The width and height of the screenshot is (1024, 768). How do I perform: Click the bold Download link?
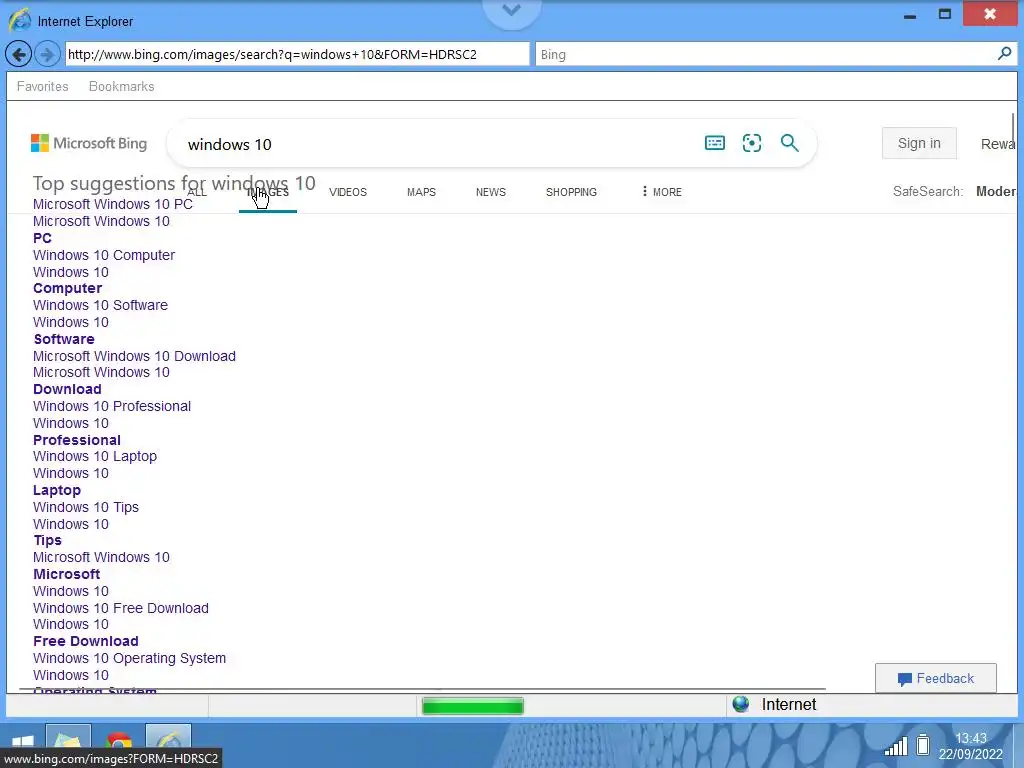point(67,389)
